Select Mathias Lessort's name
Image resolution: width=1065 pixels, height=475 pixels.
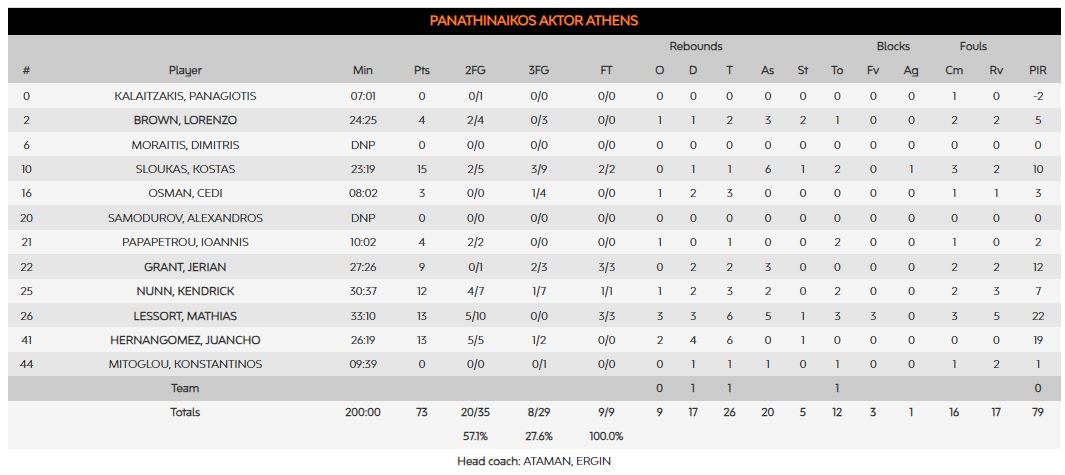click(x=186, y=315)
